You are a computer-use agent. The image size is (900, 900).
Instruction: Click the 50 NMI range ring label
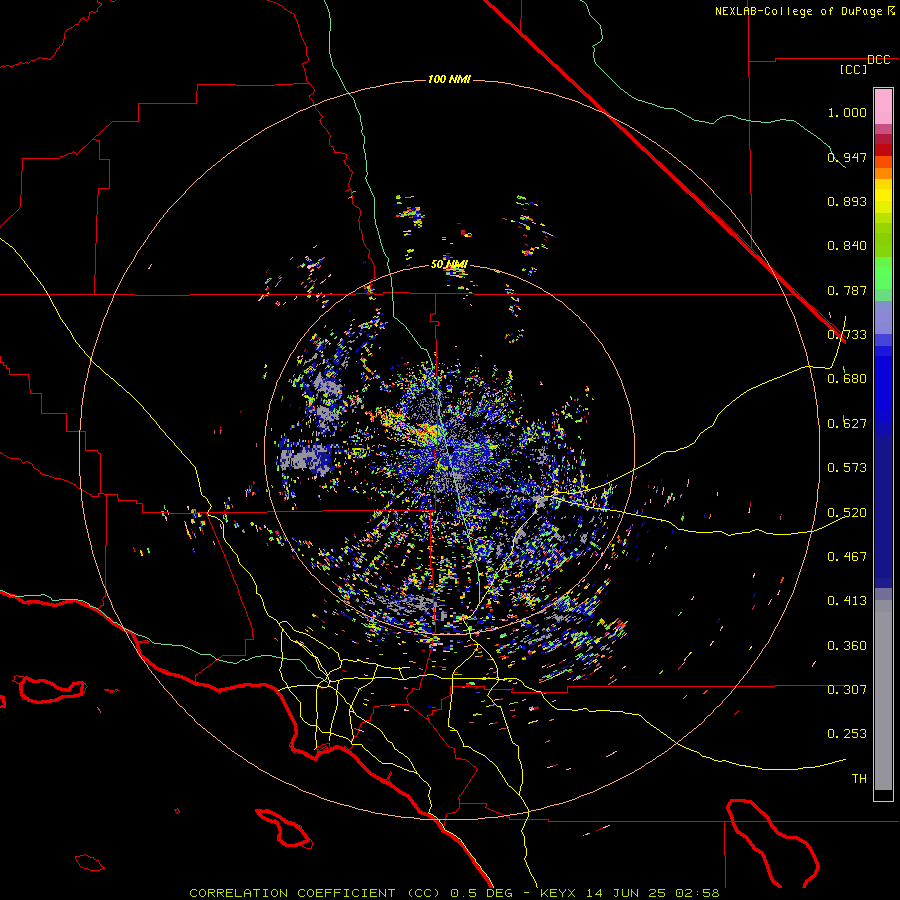click(449, 265)
